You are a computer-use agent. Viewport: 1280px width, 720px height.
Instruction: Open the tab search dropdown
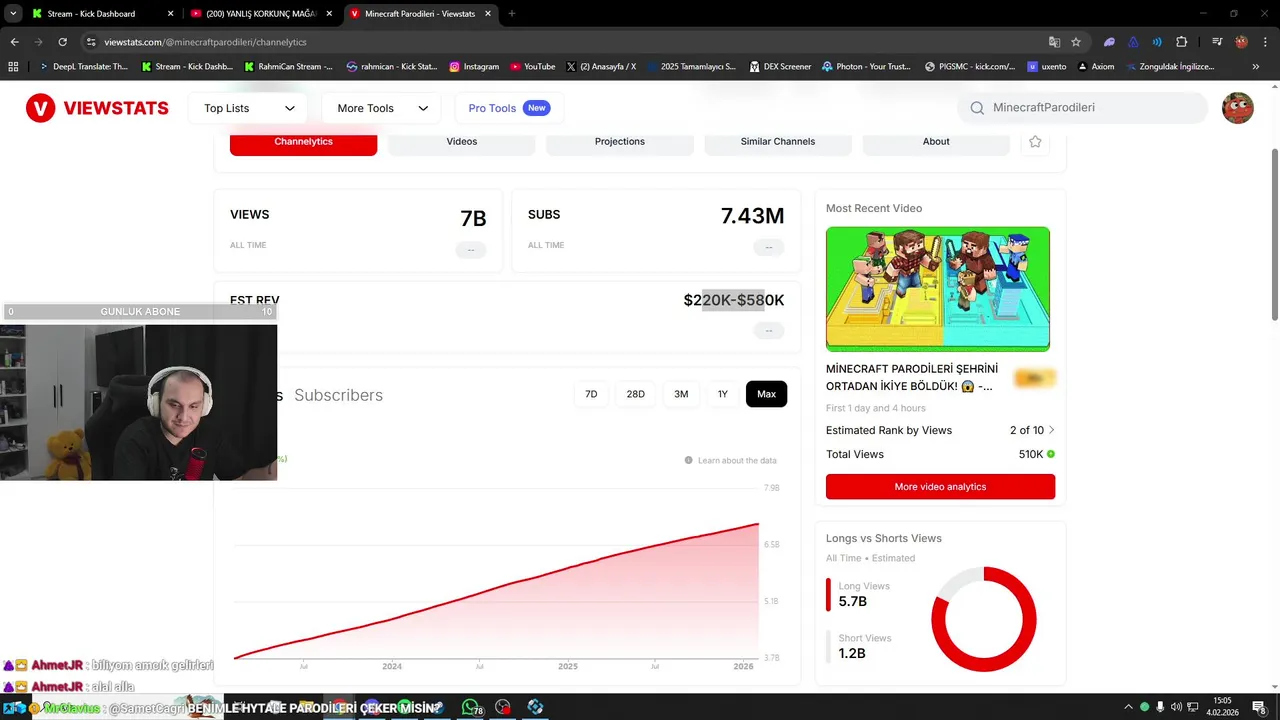[x=13, y=14]
